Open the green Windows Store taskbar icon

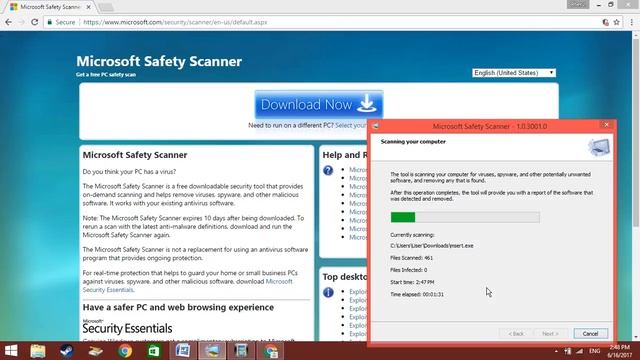tap(154, 351)
